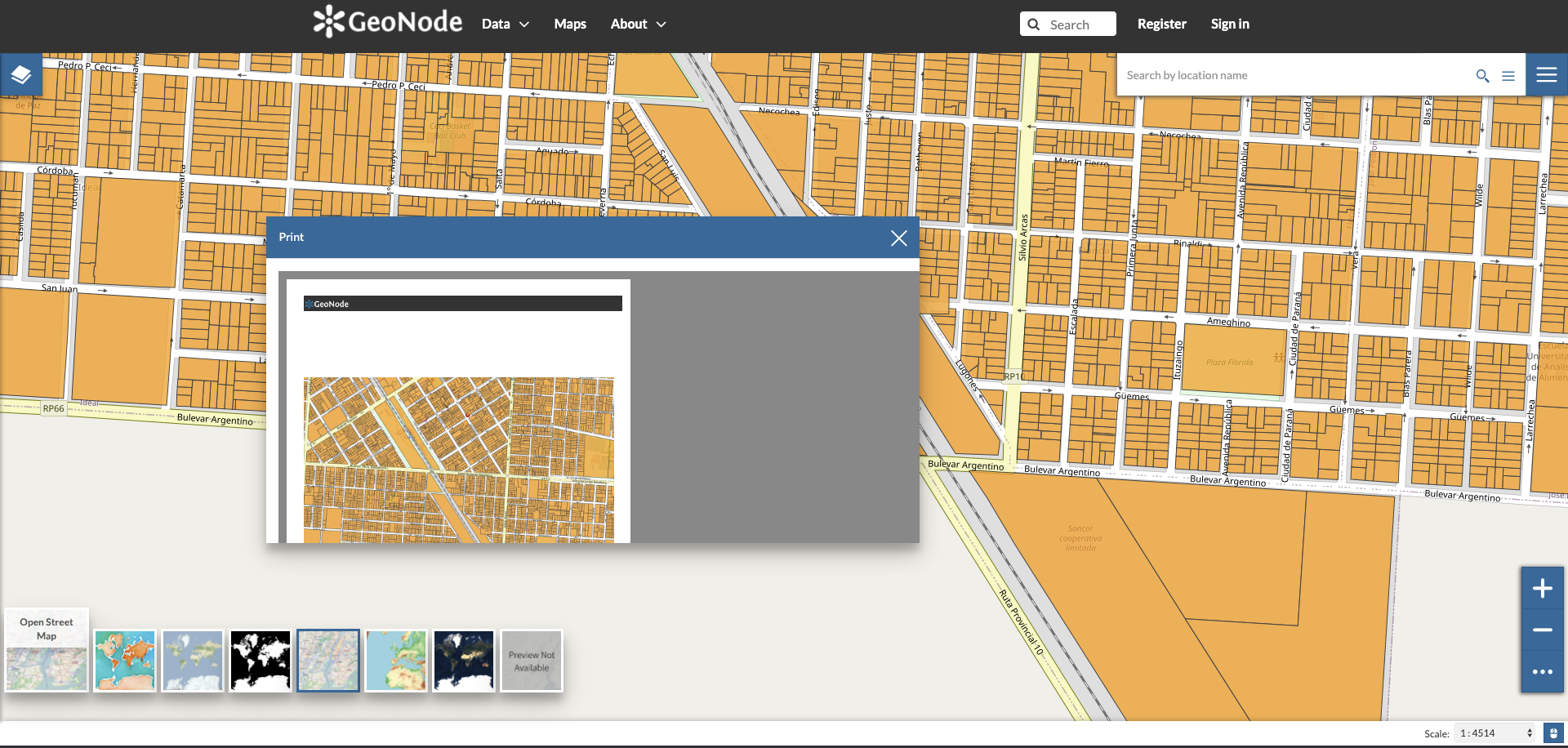Toggle mouse coordinates display
This screenshot has width=1568, height=748.
tap(1554, 733)
